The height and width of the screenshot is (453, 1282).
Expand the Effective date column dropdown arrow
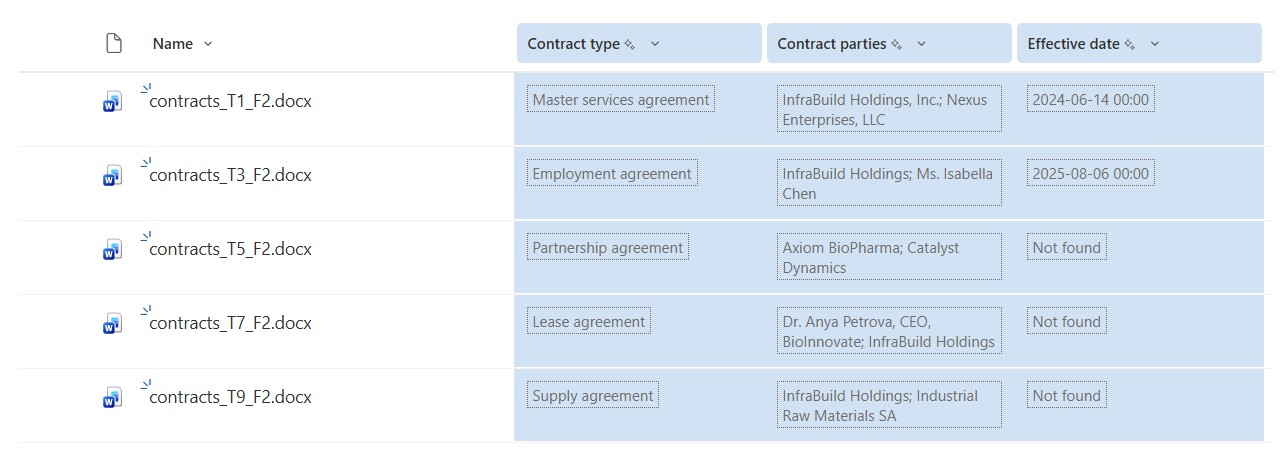[1155, 44]
